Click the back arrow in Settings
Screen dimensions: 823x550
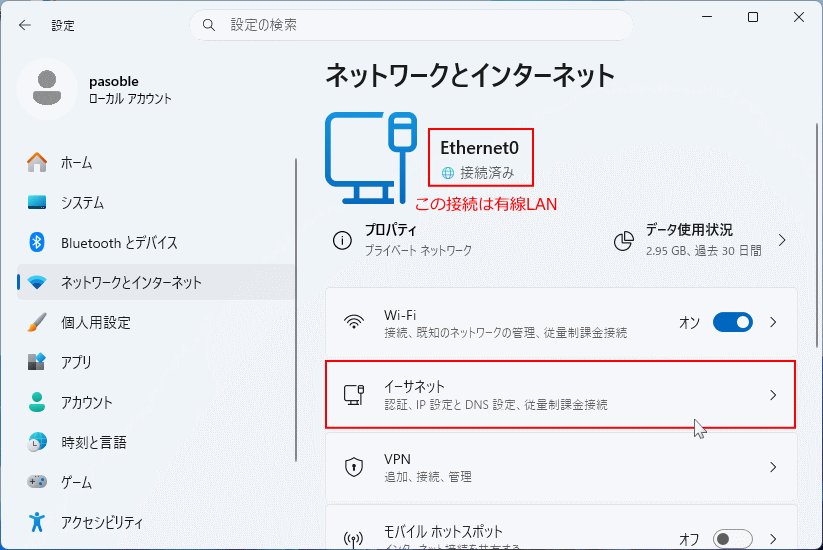[x=25, y=25]
